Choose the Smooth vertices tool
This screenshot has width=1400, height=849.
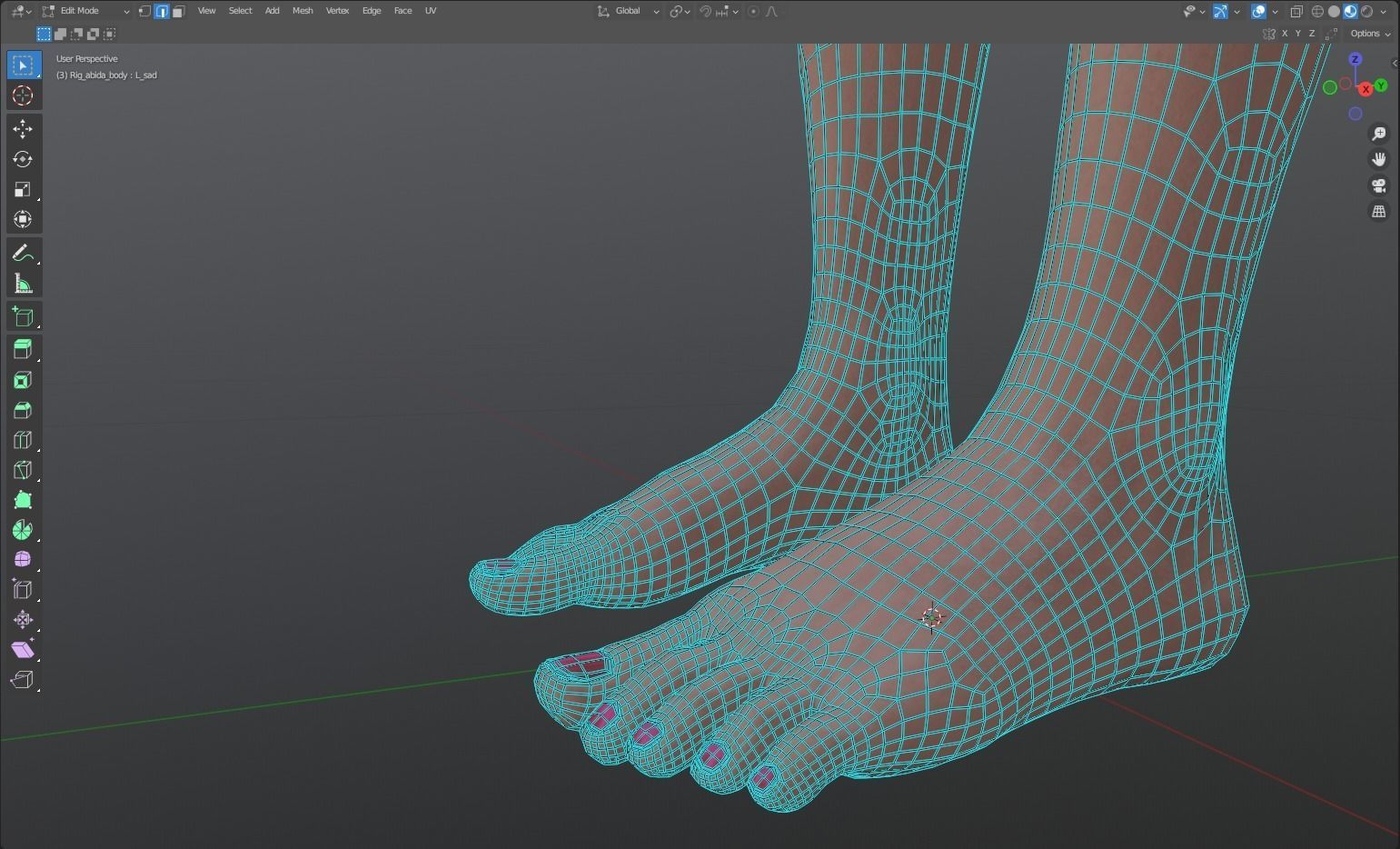click(23, 559)
